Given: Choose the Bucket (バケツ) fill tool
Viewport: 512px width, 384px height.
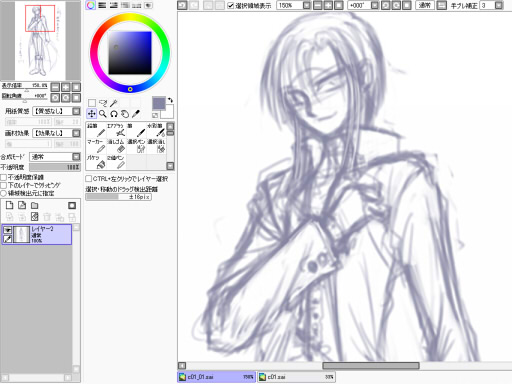Looking at the screenshot, I should coord(96,162).
